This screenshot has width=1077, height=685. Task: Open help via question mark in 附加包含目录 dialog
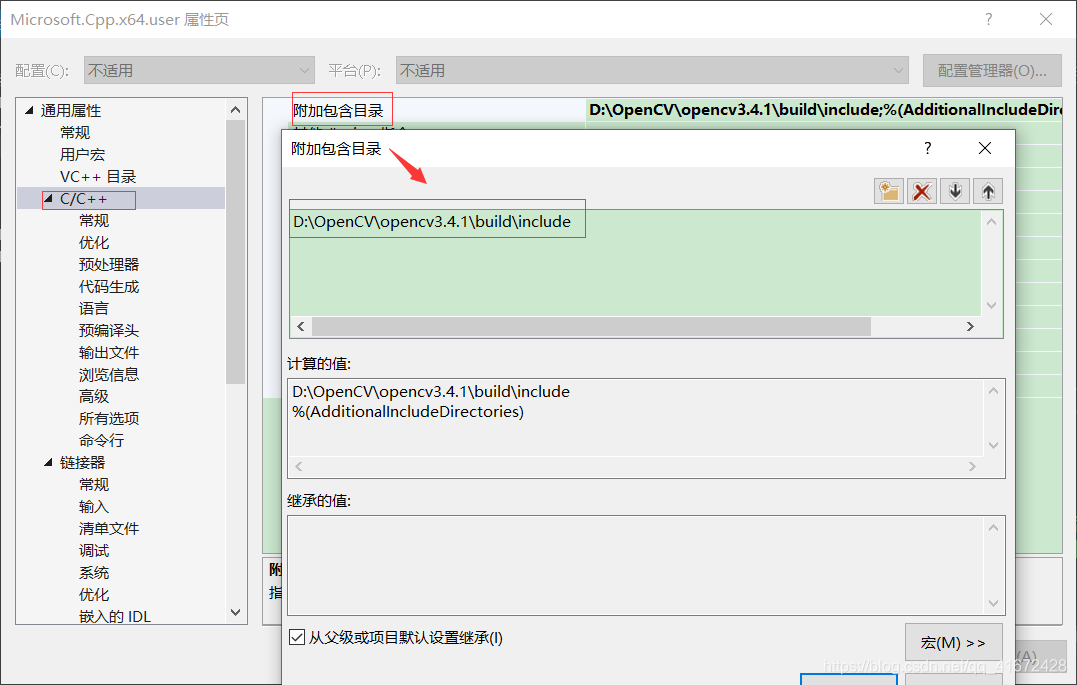pos(927,147)
